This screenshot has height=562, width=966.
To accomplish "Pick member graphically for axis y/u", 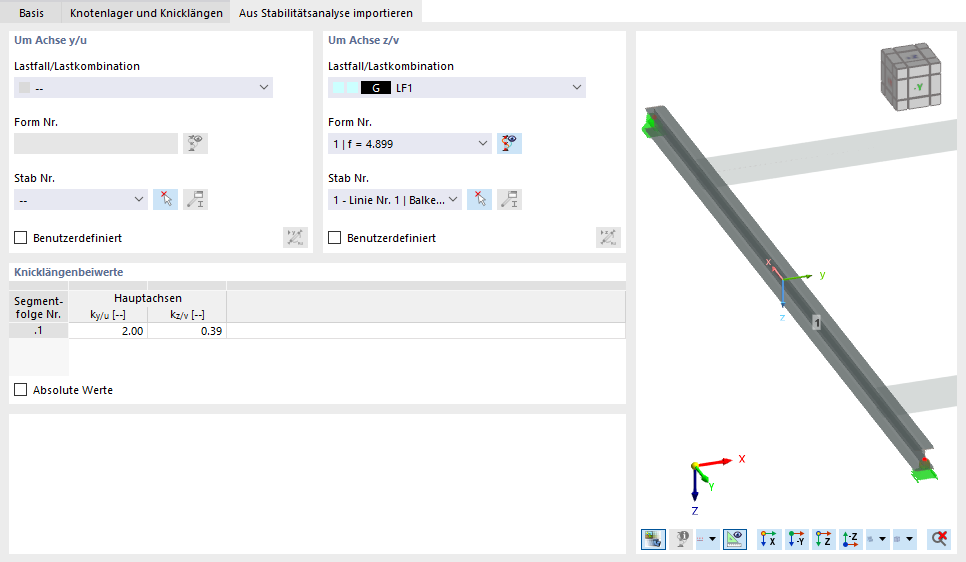I will 165,200.
